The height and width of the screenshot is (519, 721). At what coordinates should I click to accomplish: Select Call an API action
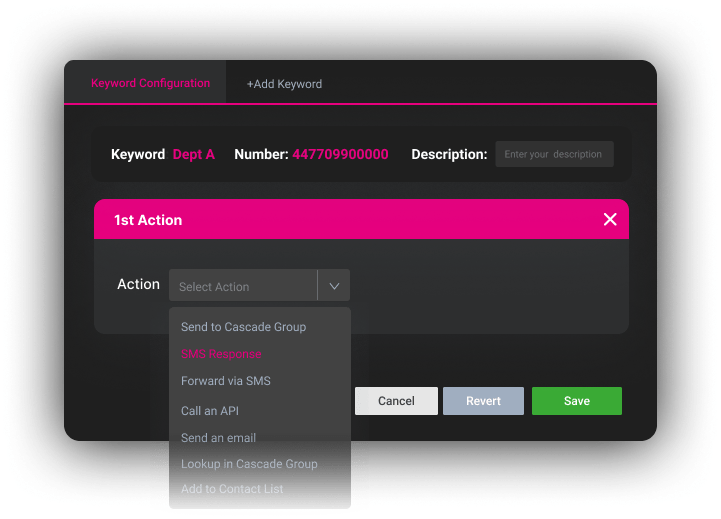tap(209, 411)
